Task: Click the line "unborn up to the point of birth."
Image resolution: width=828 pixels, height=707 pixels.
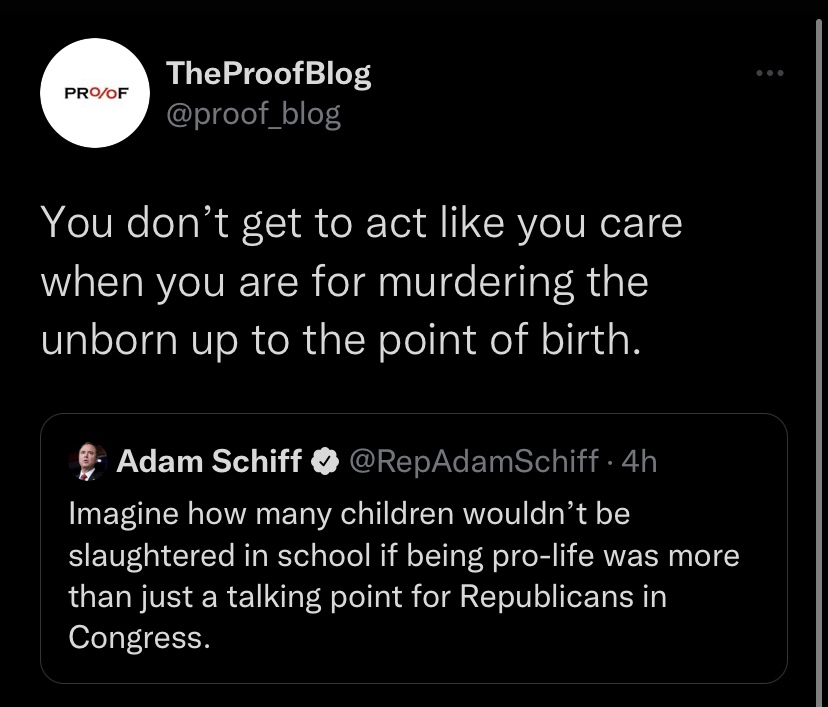Action: [338, 340]
